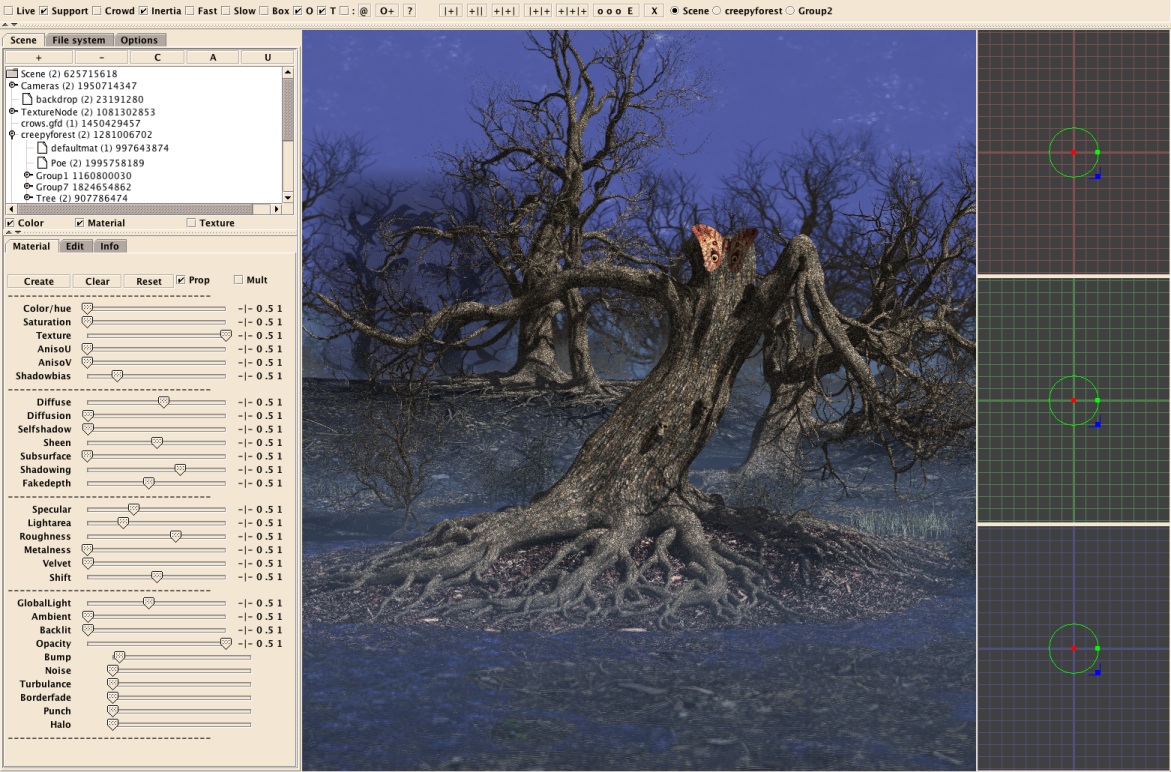Click scene tree scrollbar down arrow
The image size is (1171, 772).
tap(288, 198)
